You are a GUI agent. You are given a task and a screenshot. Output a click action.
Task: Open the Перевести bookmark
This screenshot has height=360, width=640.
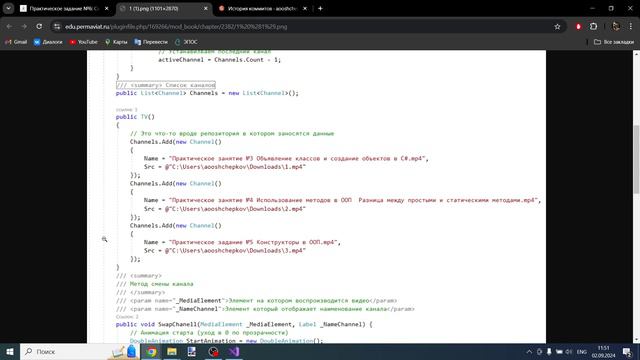pyautogui.click(x=151, y=42)
